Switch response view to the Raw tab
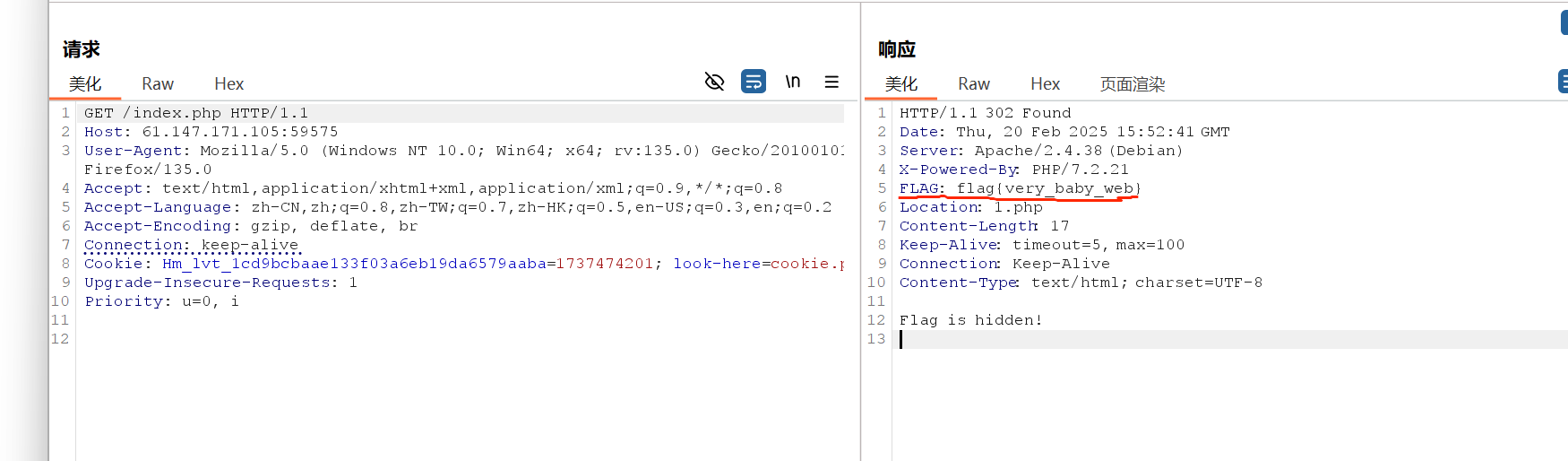 974,84
